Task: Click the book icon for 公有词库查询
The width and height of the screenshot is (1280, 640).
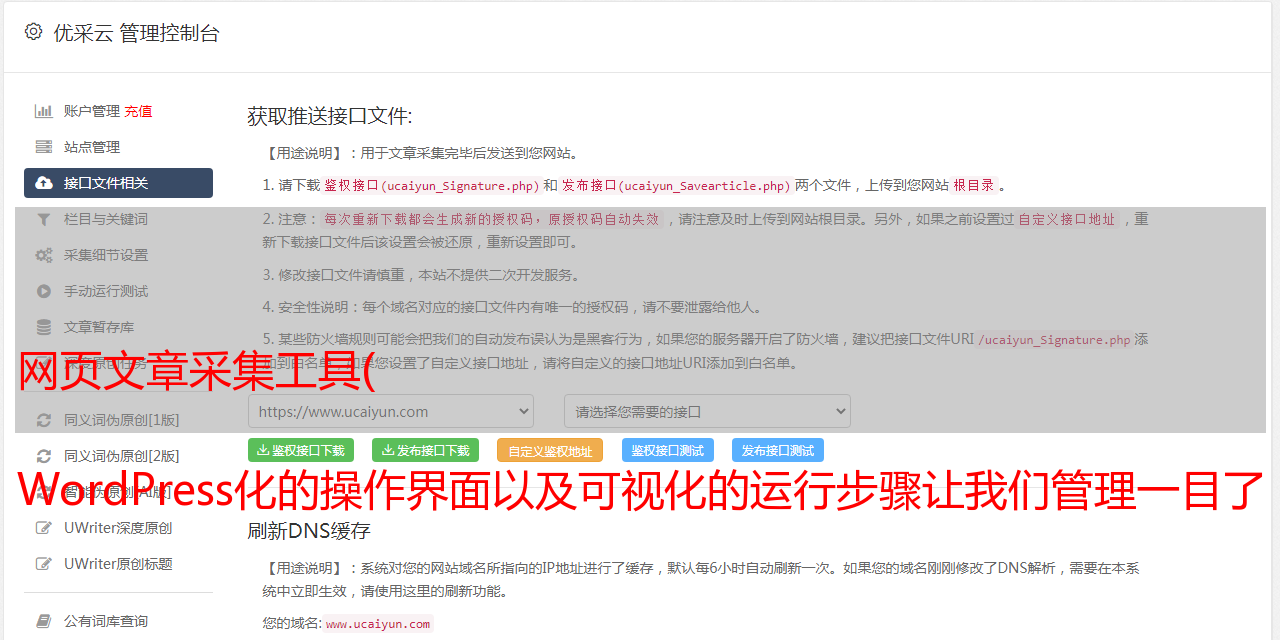Action: 44,621
